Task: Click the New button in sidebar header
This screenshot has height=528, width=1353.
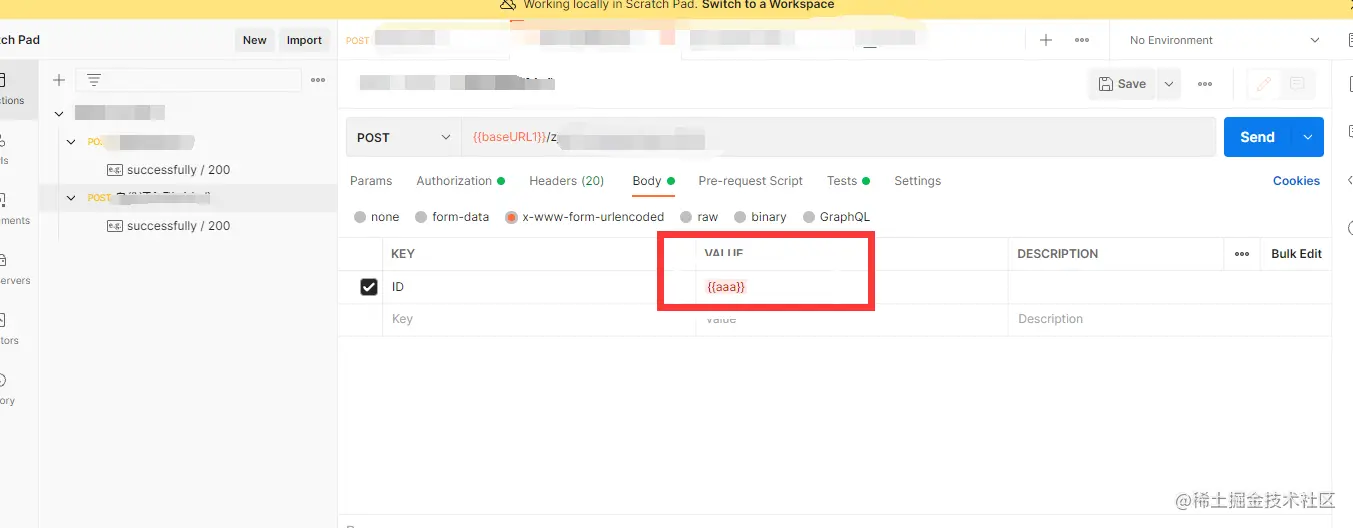Action: click(x=255, y=40)
